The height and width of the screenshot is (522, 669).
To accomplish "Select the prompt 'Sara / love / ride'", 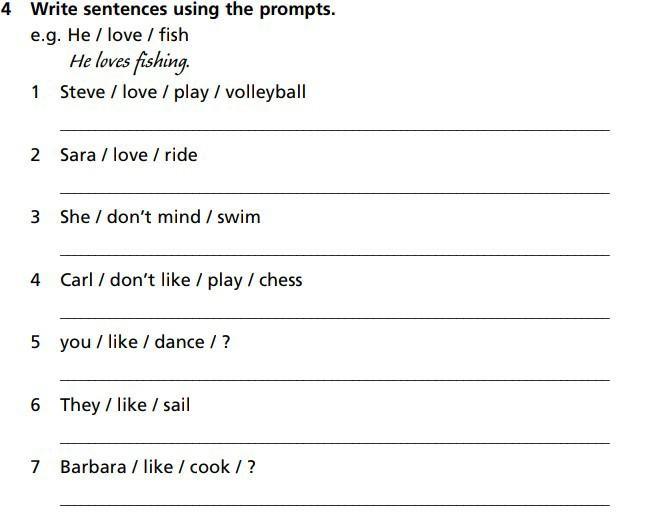I will click(129, 155).
